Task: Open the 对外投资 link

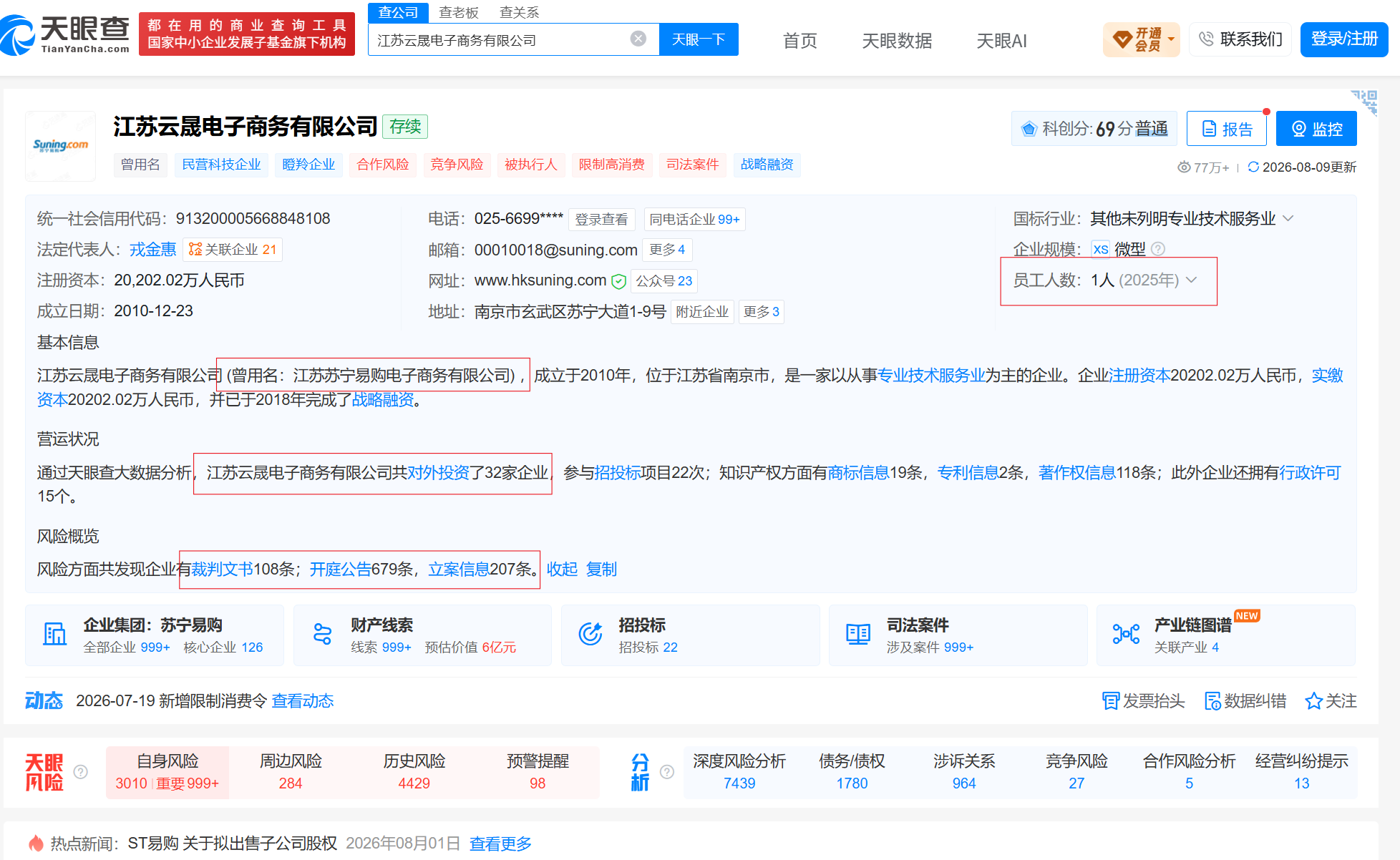Action: coord(438,473)
